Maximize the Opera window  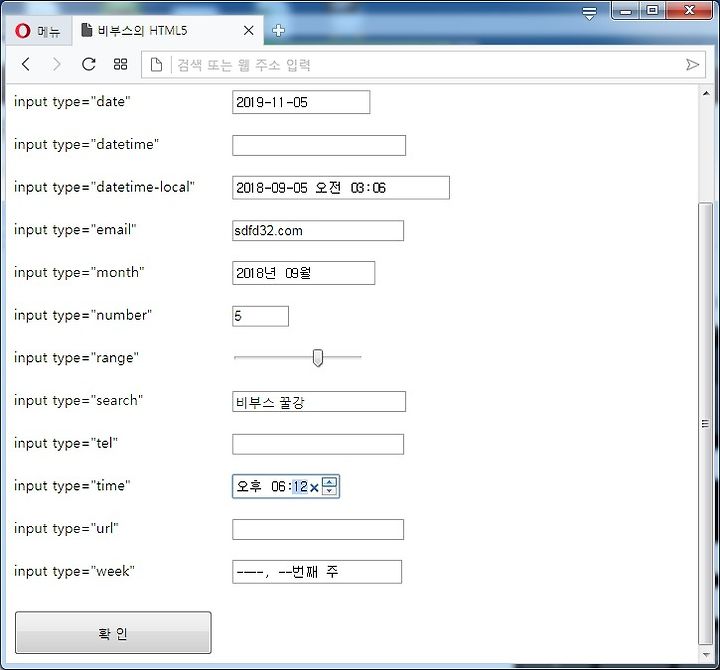click(x=652, y=10)
